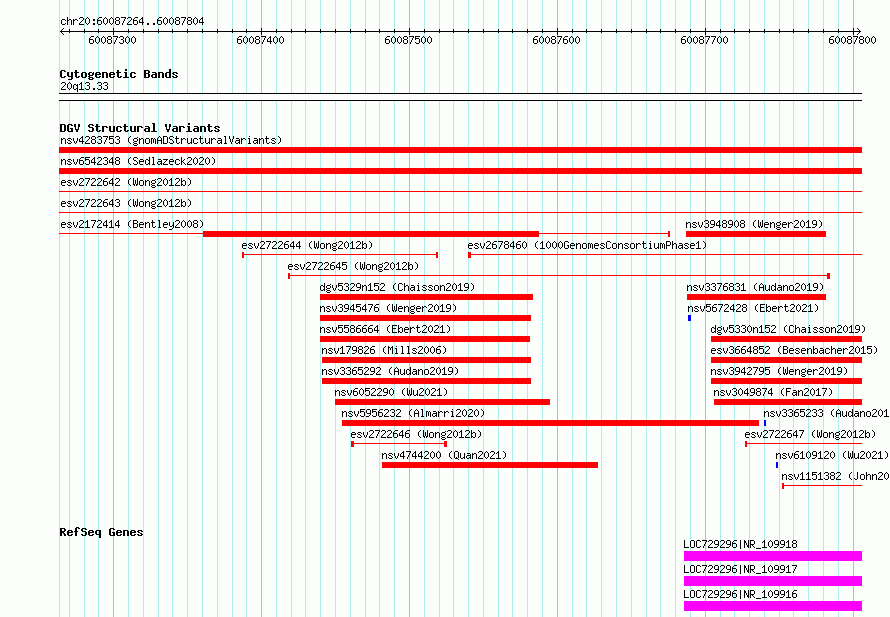890x617 pixels.
Task: Open nsv3948908 Wenger2019 variant
Action: tap(754, 224)
